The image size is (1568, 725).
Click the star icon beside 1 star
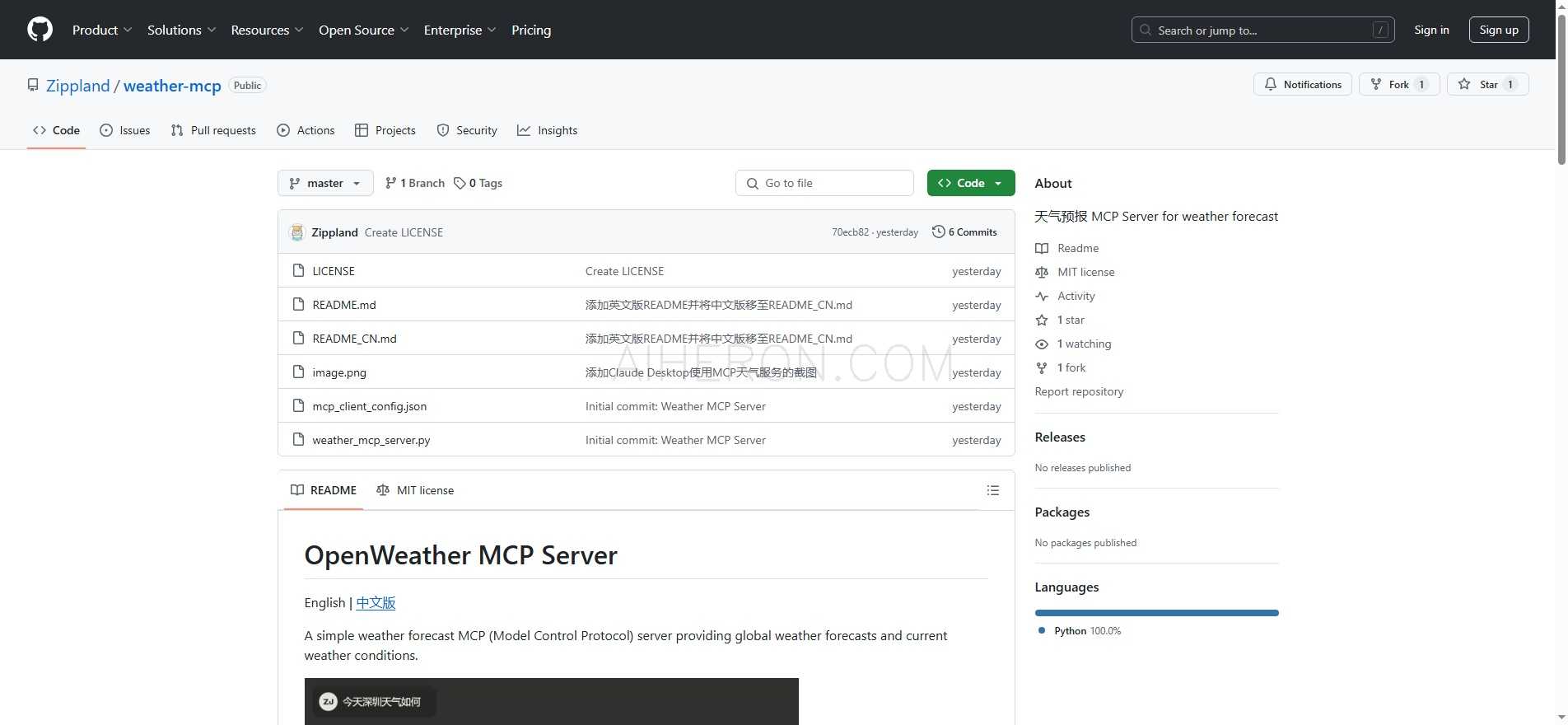click(1042, 320)
